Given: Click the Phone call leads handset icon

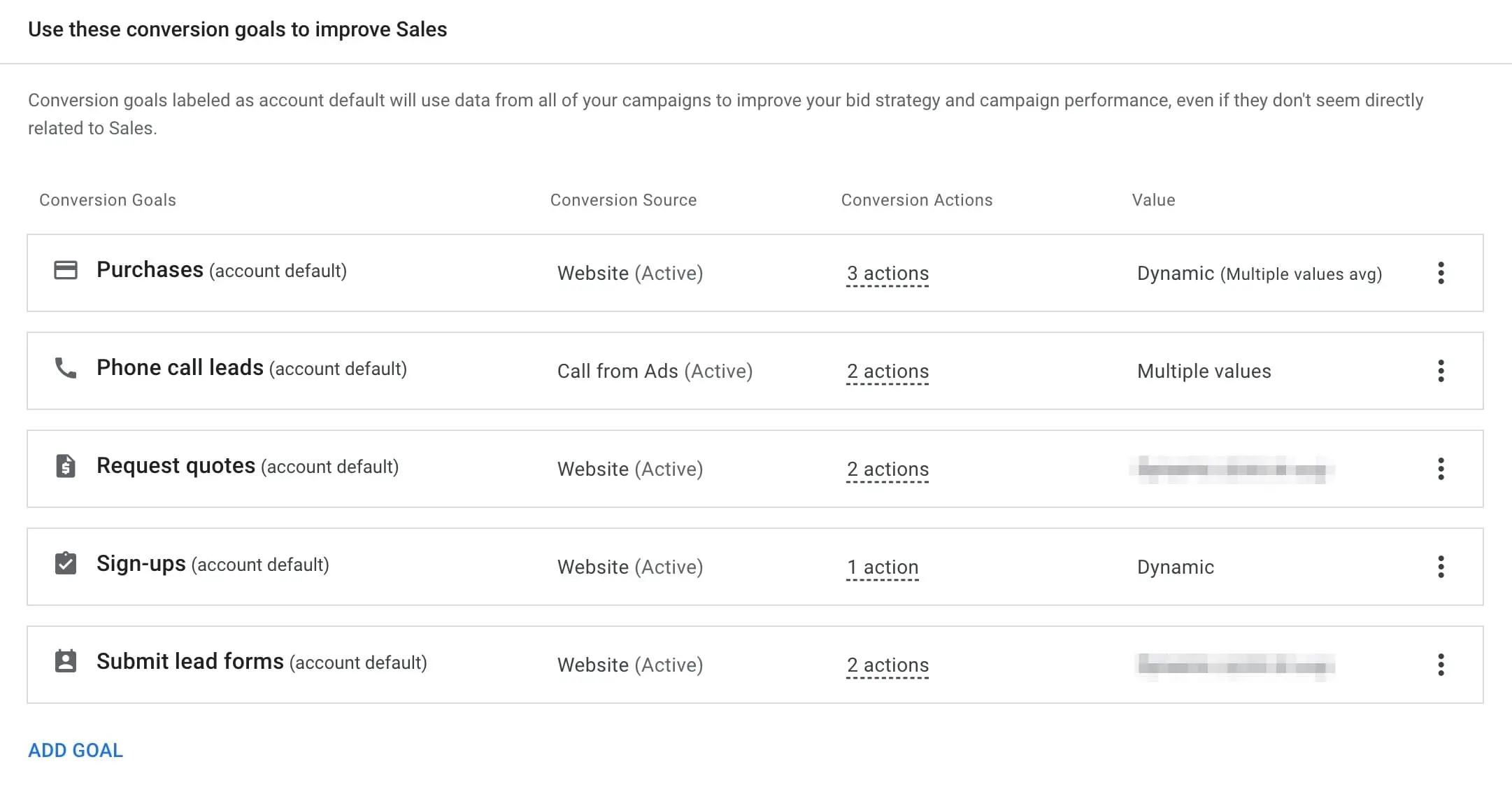Looking at the screenshot, I should pos(66,368).
